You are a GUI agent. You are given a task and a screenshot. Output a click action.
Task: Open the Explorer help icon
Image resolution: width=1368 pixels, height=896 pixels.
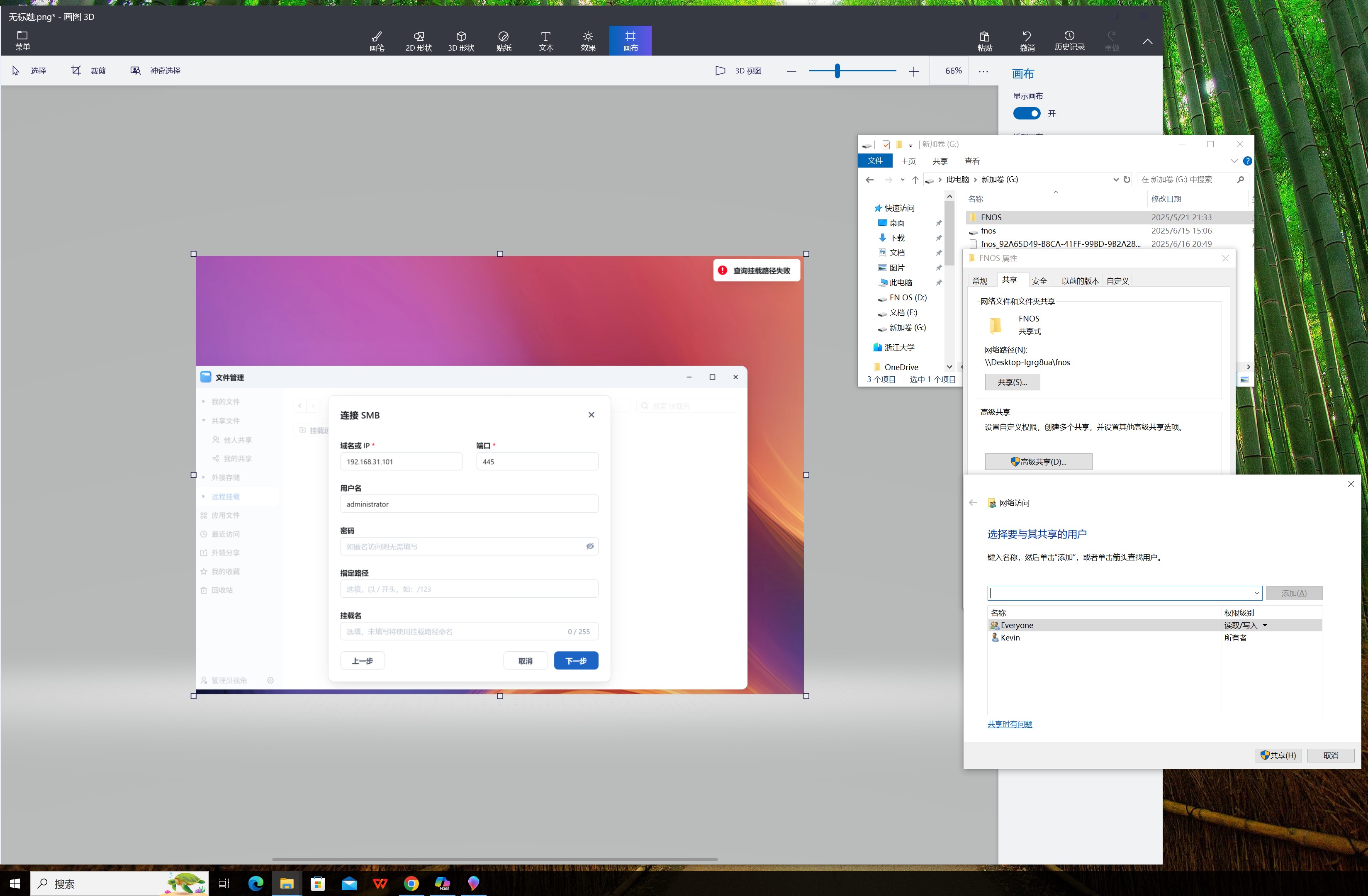[1247, 161]
